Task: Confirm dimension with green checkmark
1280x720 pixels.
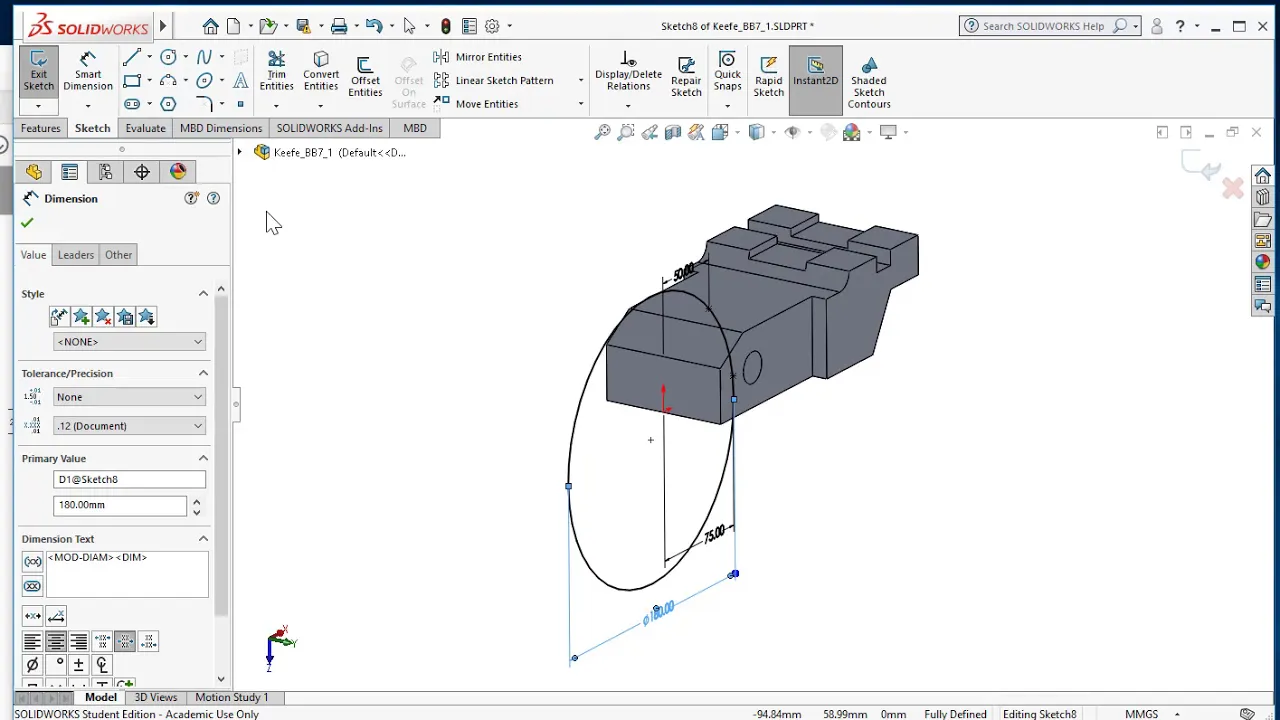Action: pyautogui.click(x=27, y=223)
